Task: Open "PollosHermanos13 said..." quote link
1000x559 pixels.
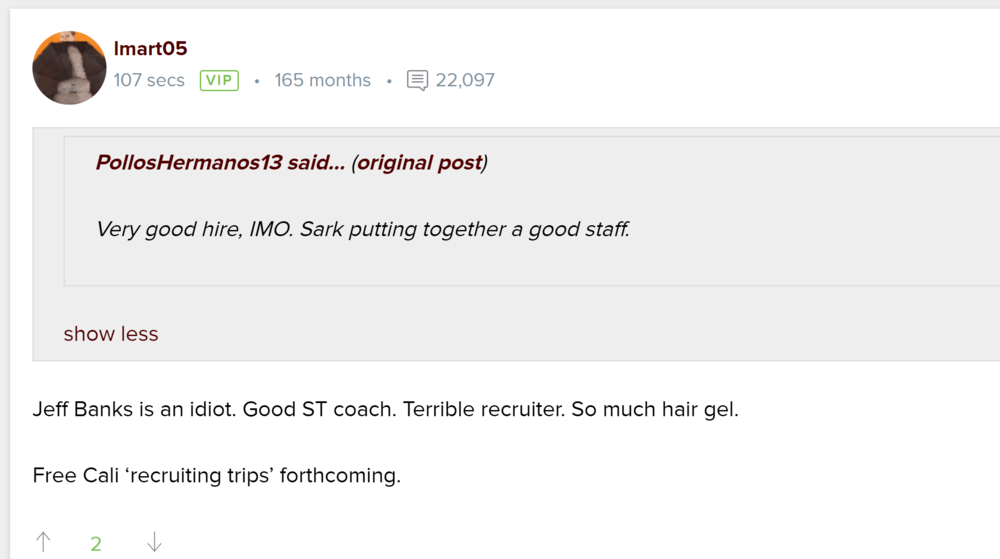Action: (x=219, y=163)
